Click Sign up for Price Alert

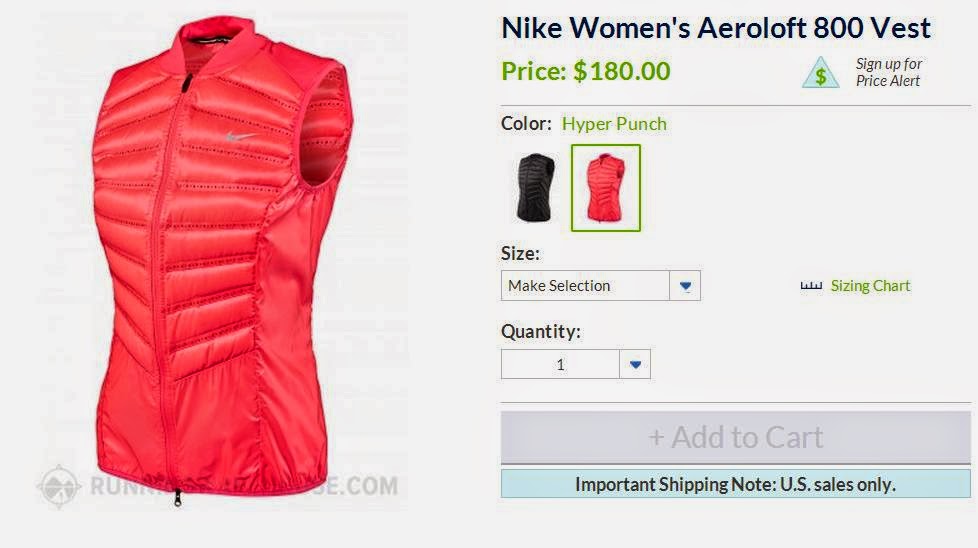pos(889,72)
